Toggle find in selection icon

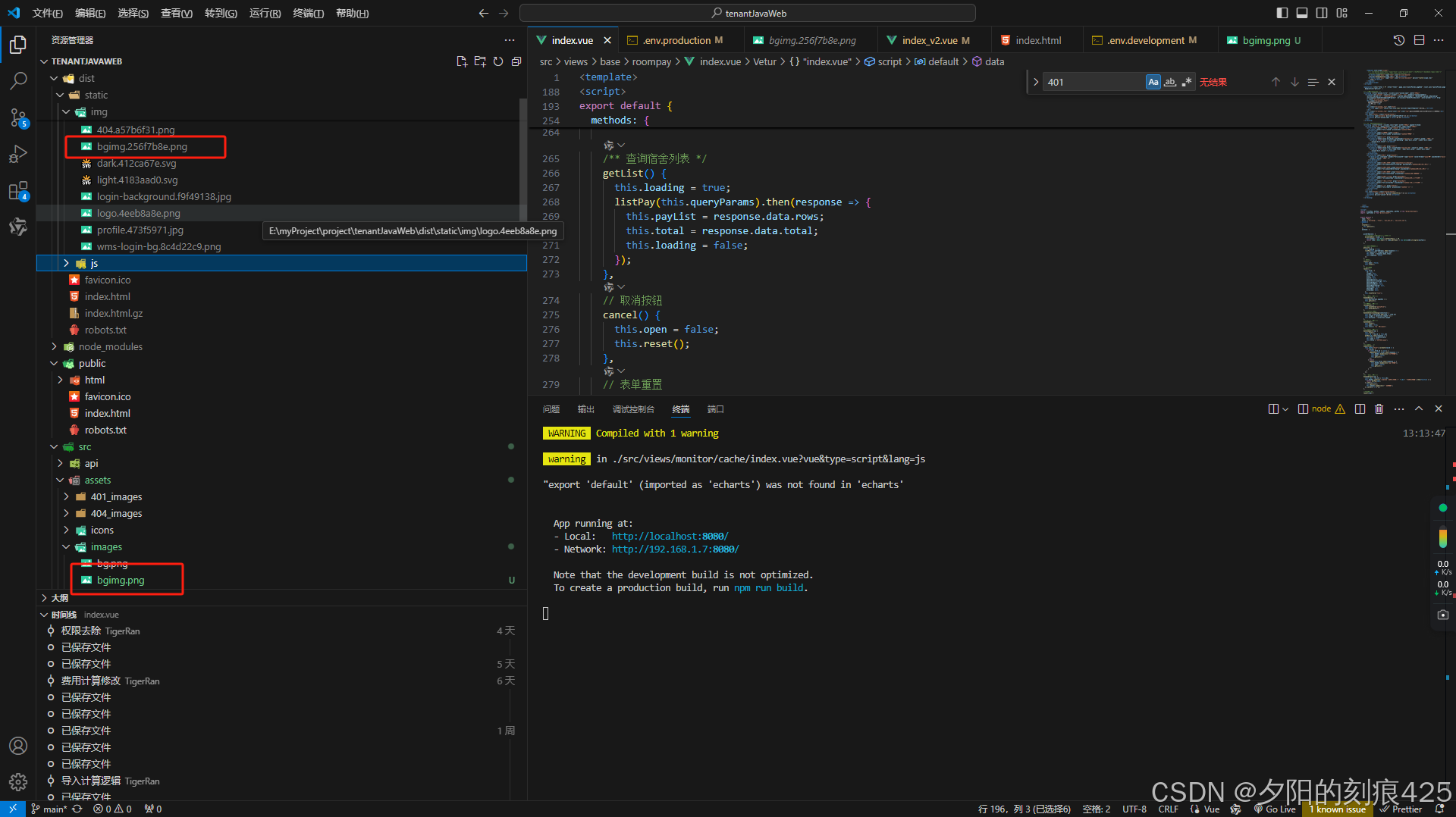[x=1313, y=82]
